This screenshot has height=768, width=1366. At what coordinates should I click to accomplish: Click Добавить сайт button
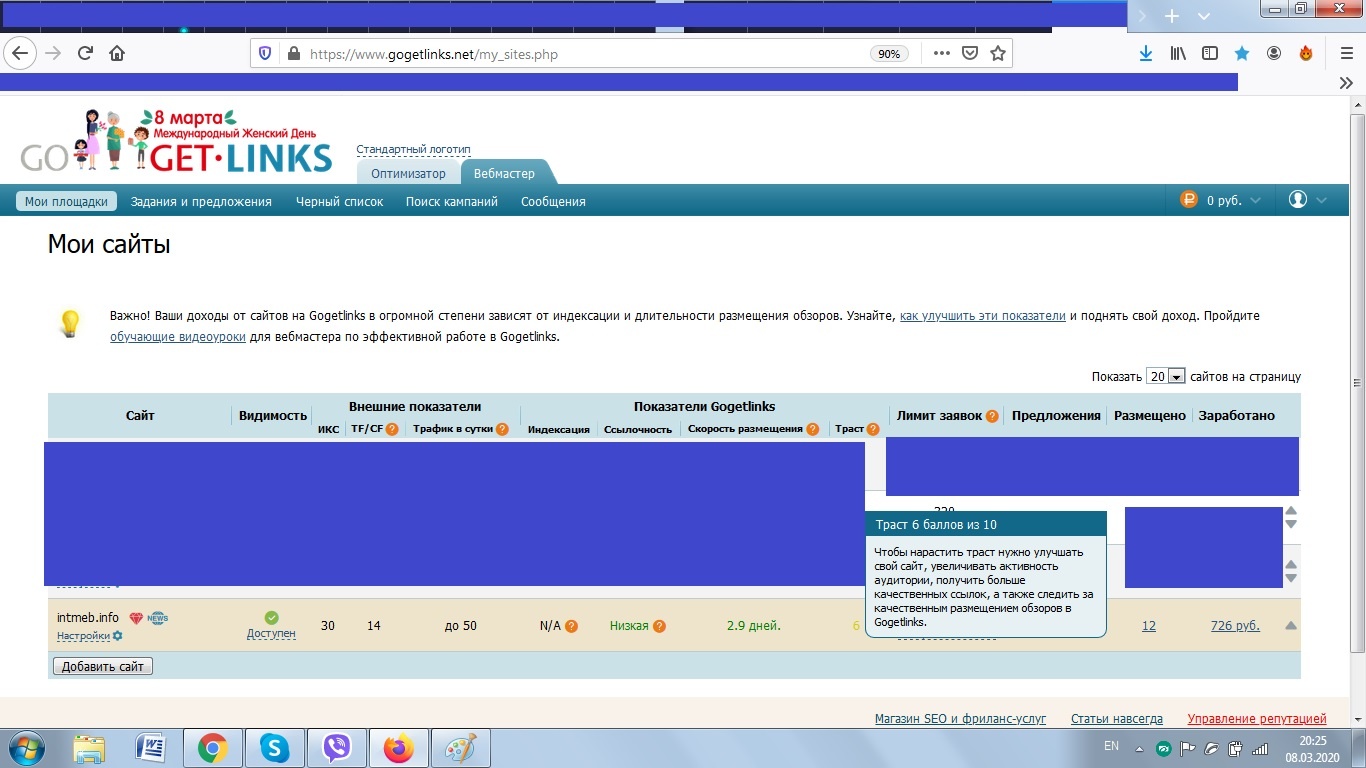click(x=102, y=666)
